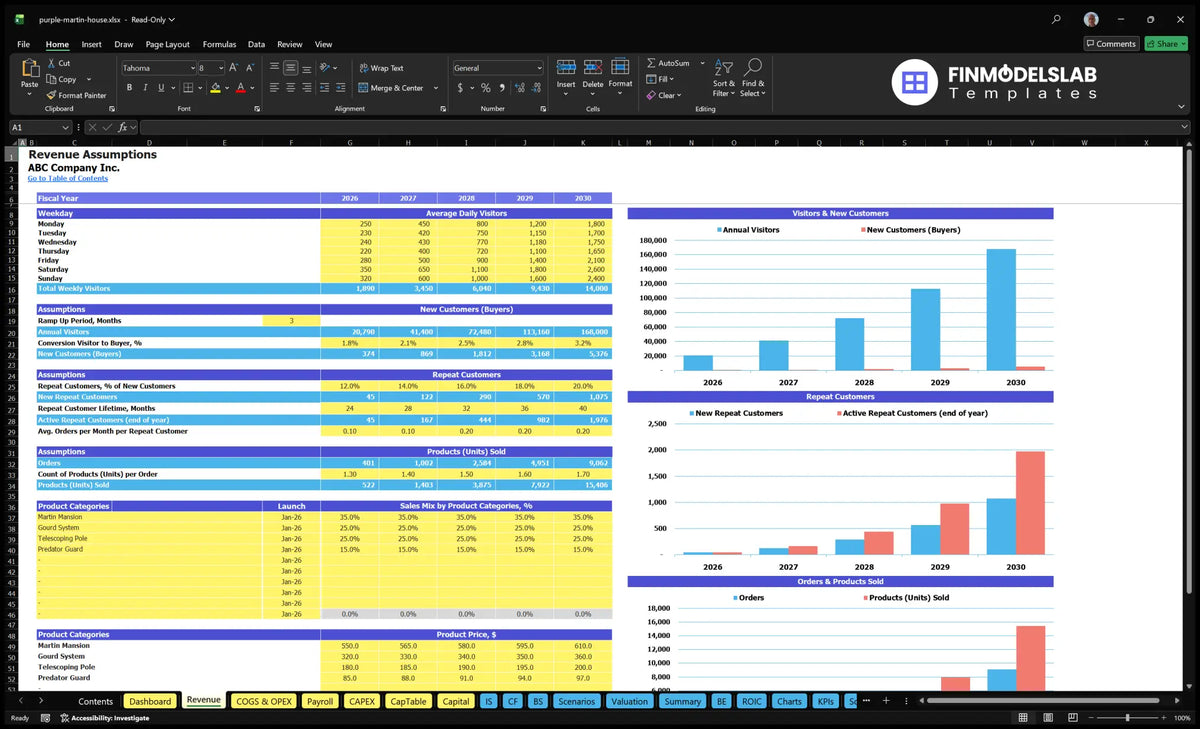The image size is (1200, 729).
Task: Apply Bold formatting
Action: (129, 88)
